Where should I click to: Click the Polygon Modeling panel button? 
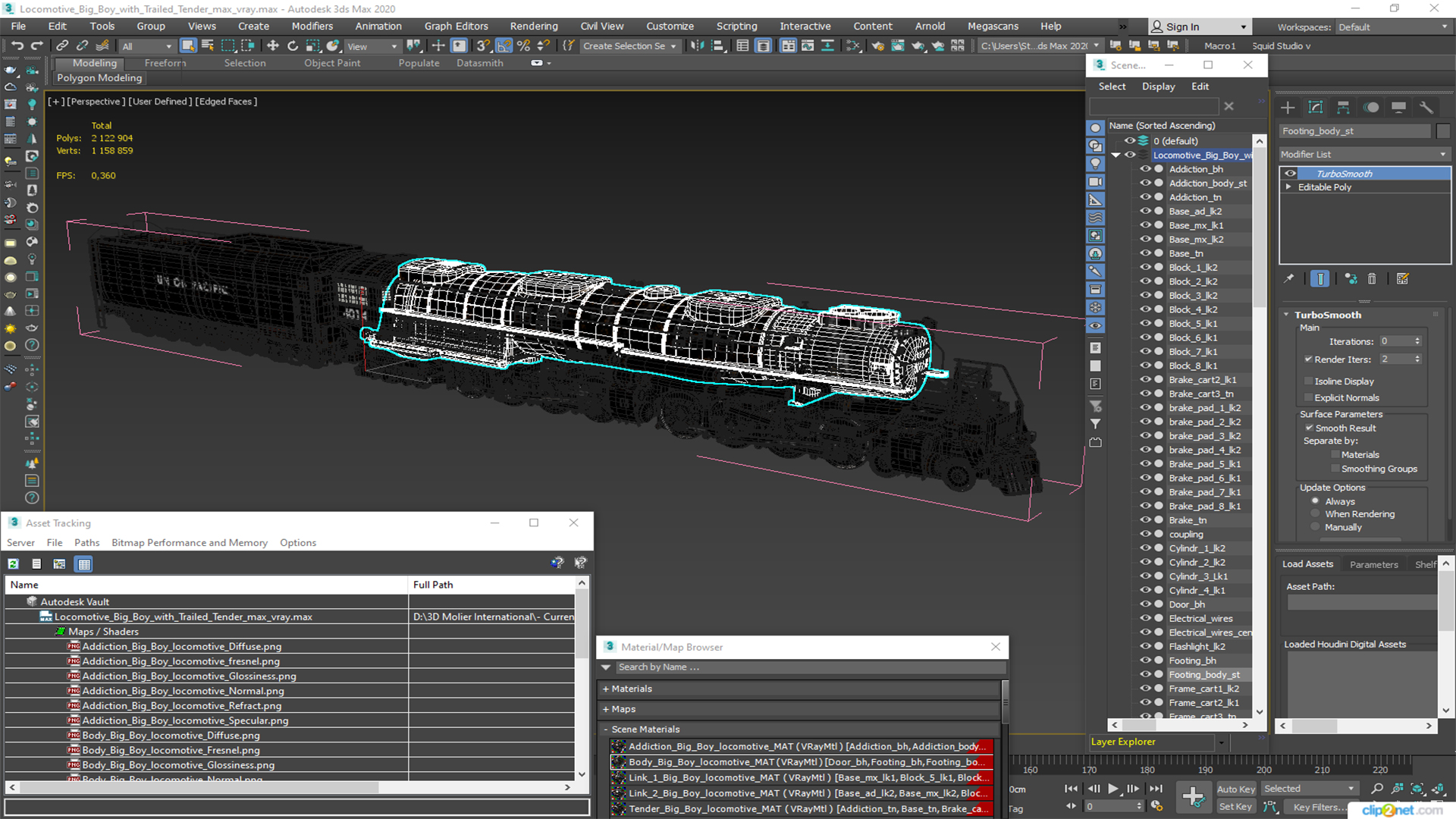pos(99,77)
